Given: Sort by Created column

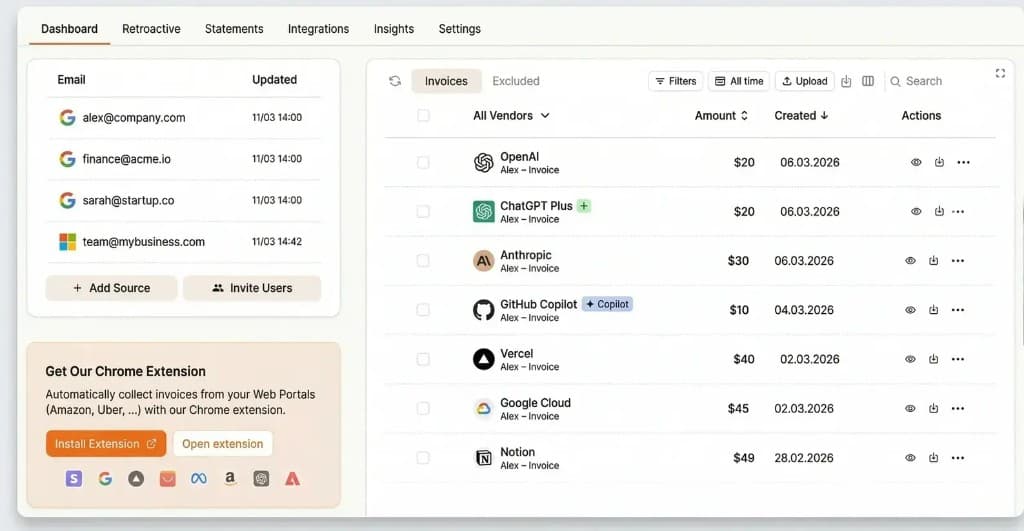Looking at the screenshot, I should pos(801,116).
